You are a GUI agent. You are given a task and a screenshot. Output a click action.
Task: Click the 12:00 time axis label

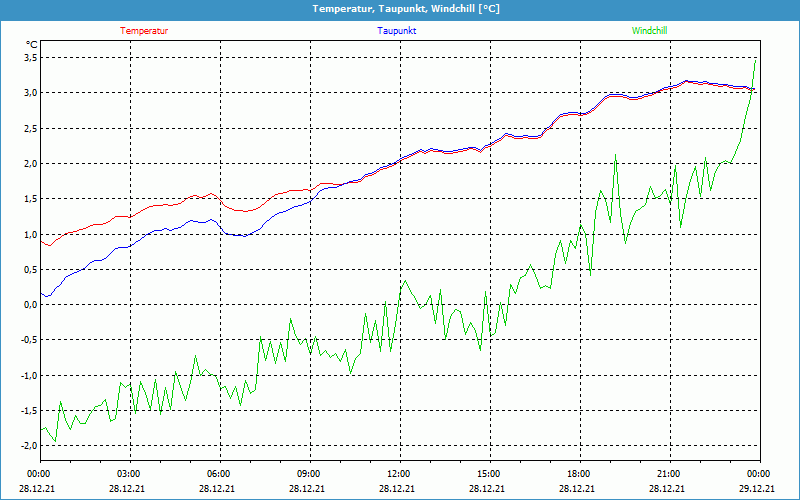397,474
